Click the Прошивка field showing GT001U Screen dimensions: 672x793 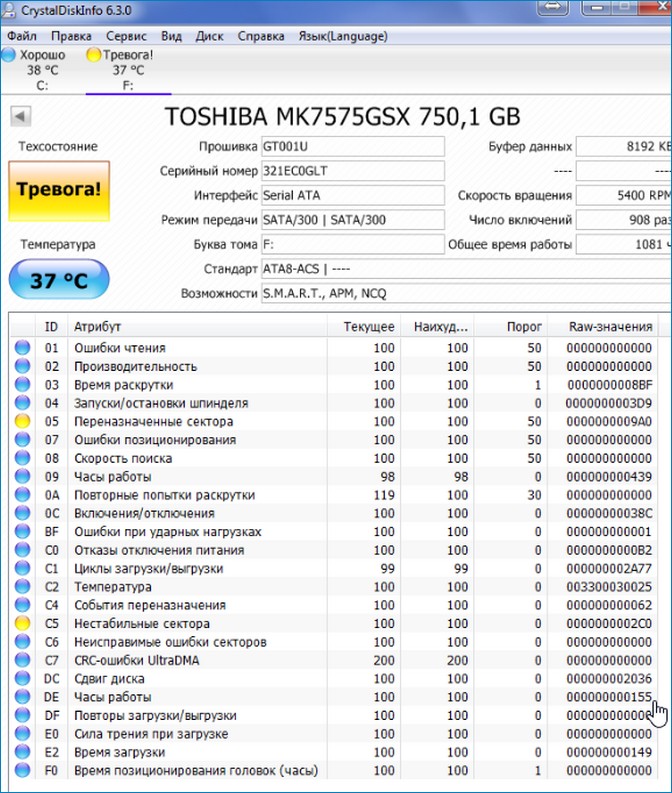352,146
